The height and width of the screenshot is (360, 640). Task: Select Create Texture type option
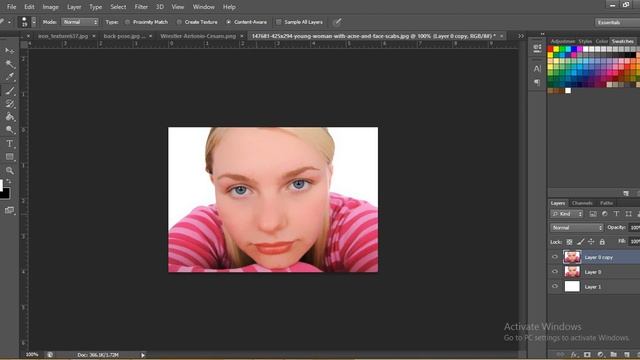[x=197, y=22]
